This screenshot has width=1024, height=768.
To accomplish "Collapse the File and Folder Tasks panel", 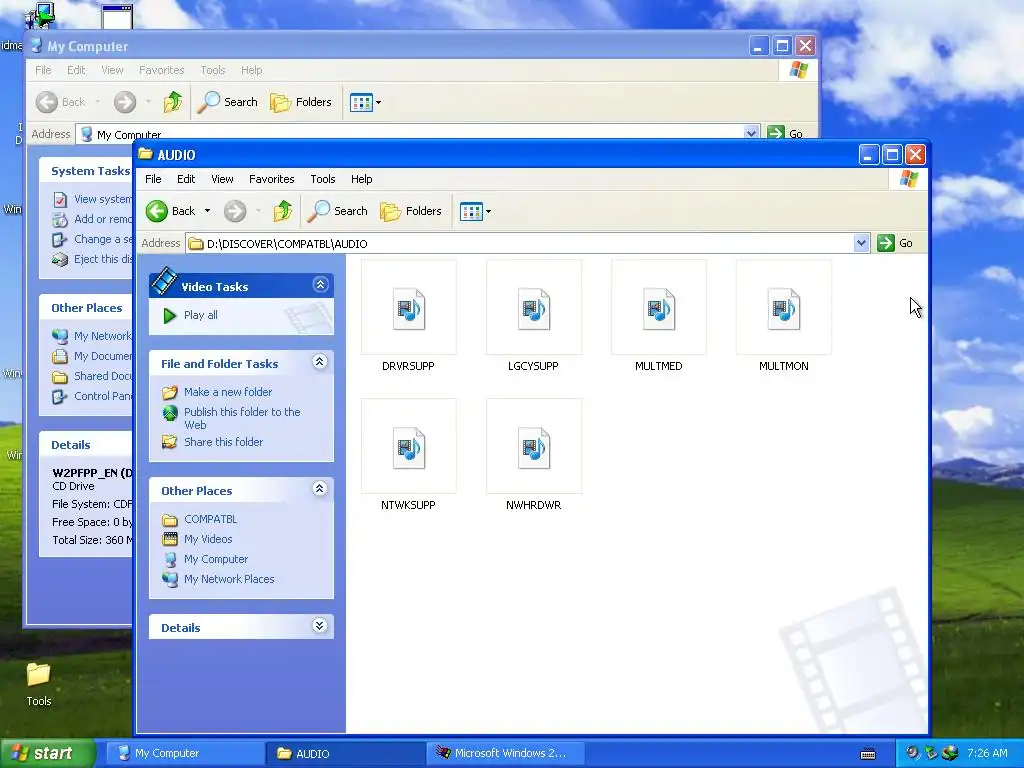I will (x=320, y=362).
